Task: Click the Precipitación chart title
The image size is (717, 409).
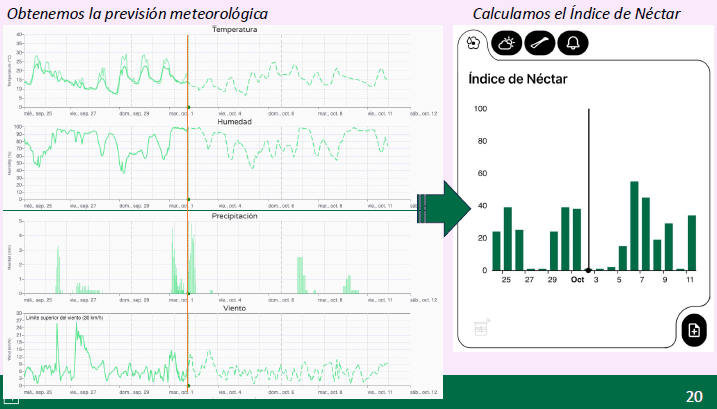Action: tap(235, 216)
